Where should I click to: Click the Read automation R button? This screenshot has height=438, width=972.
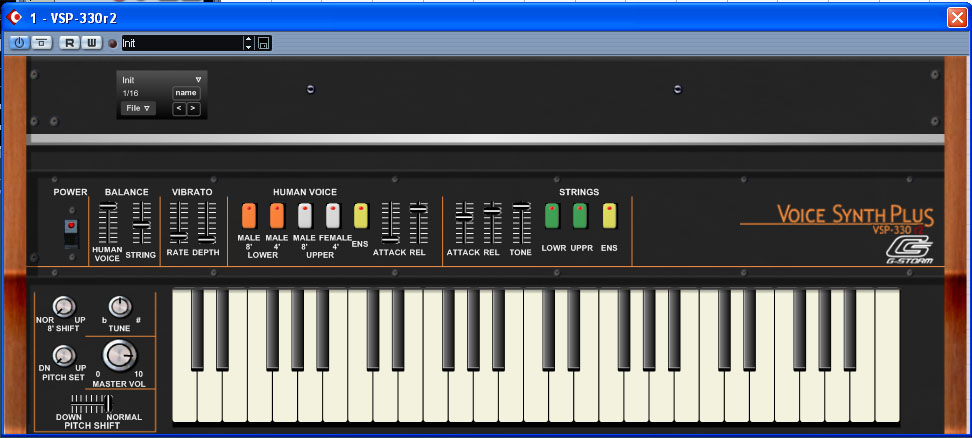click(69, 43)
